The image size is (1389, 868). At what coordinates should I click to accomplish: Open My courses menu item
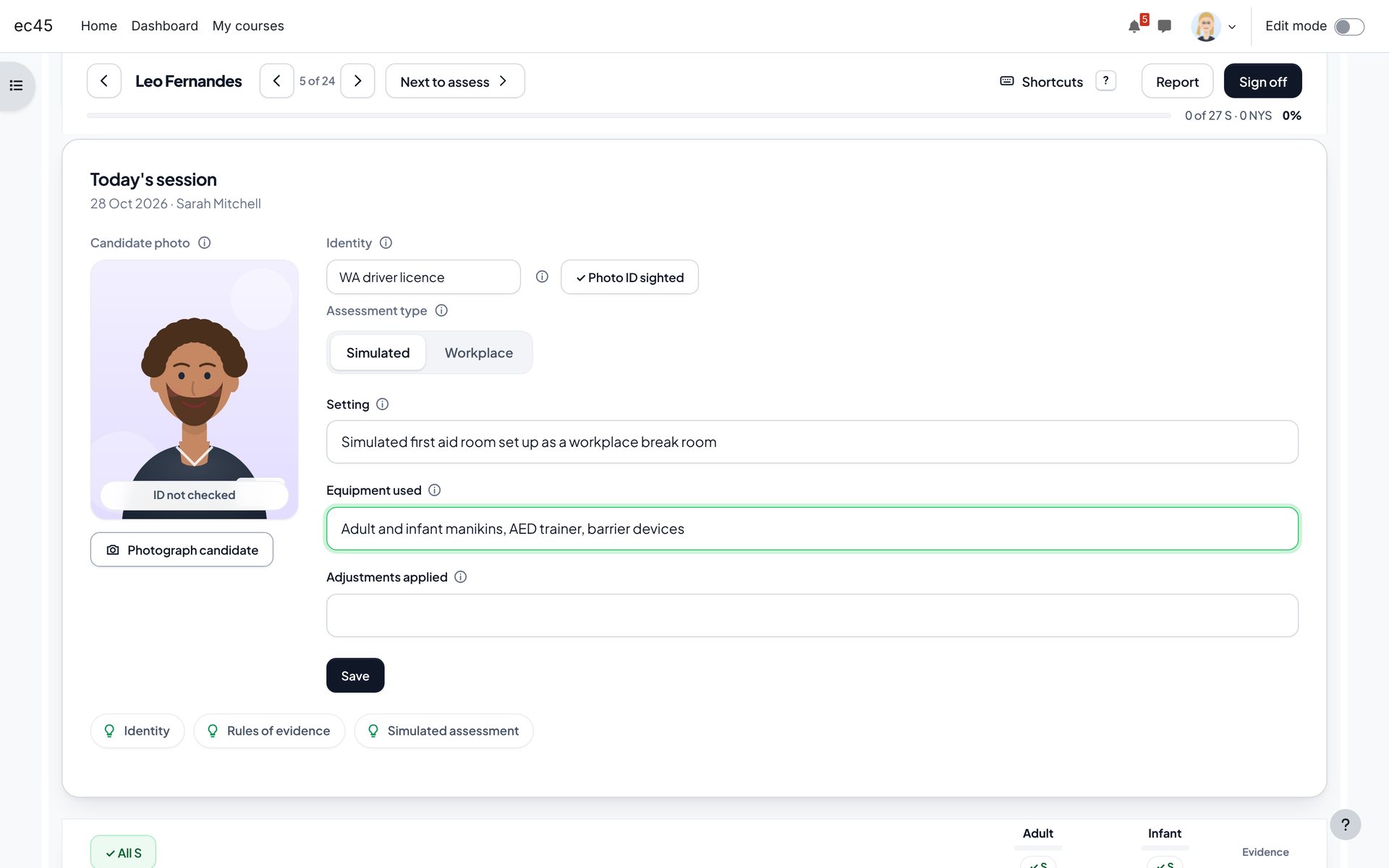pos(248,26)
